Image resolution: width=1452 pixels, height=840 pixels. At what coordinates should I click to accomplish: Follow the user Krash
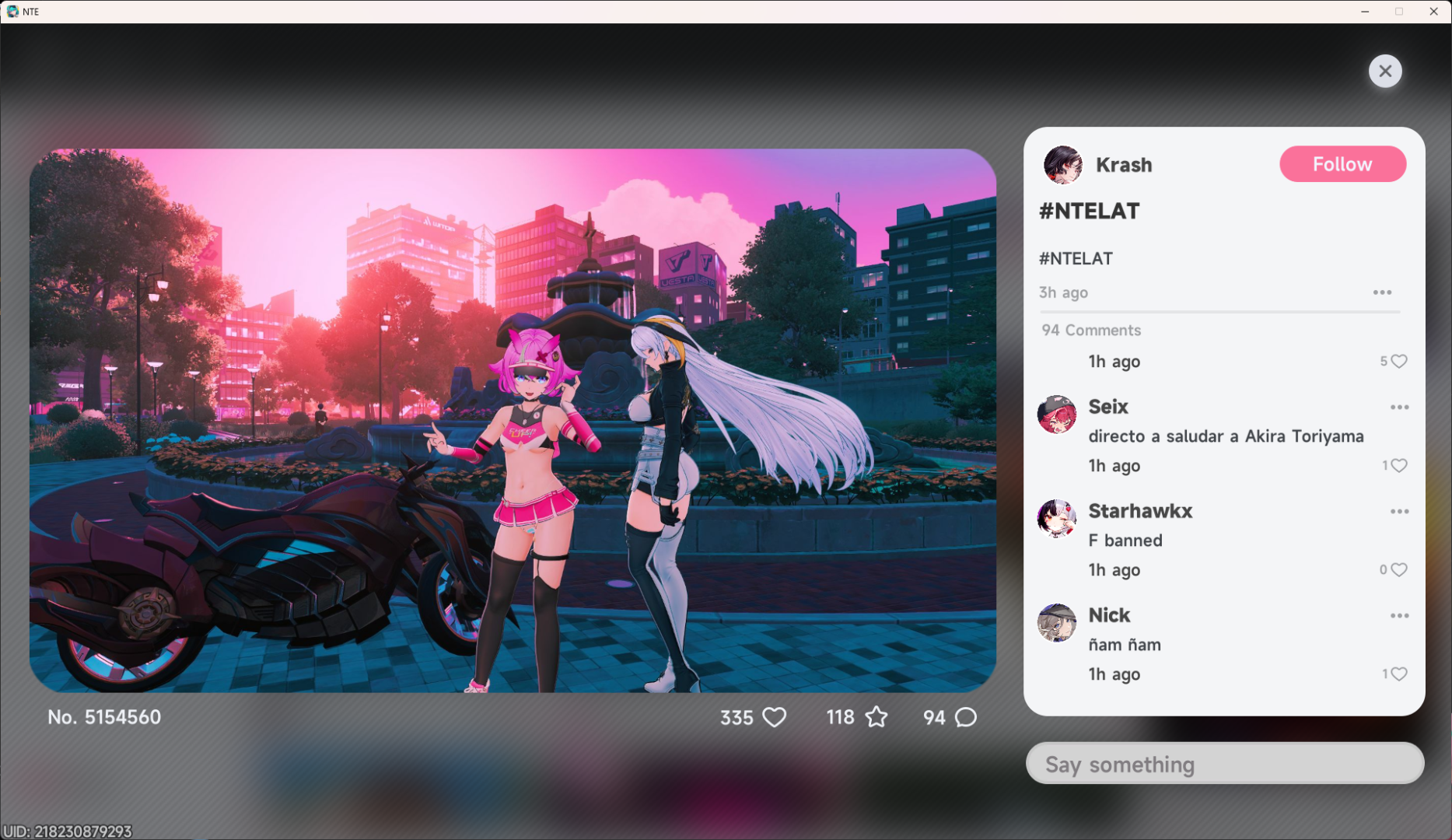coord(1342,164)
